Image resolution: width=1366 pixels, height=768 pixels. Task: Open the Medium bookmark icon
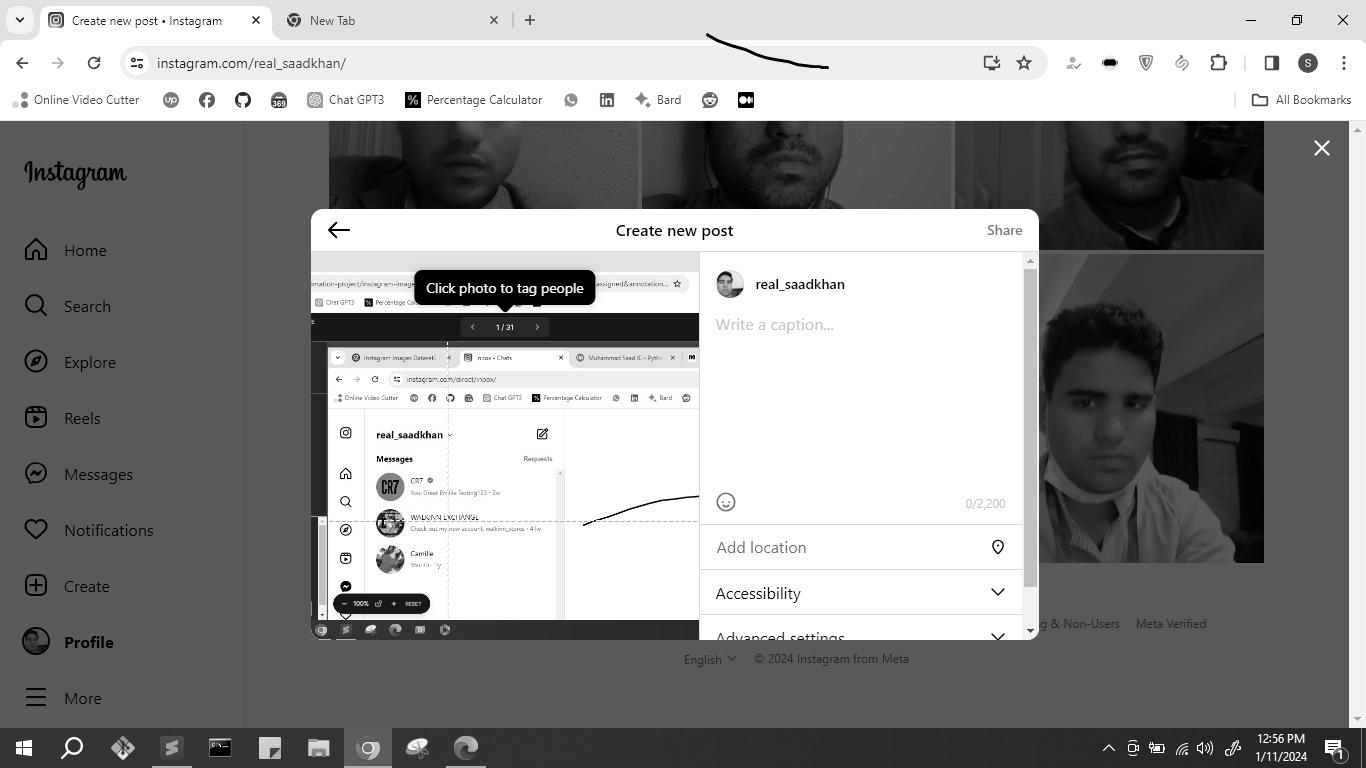click(x=746, y=100)
